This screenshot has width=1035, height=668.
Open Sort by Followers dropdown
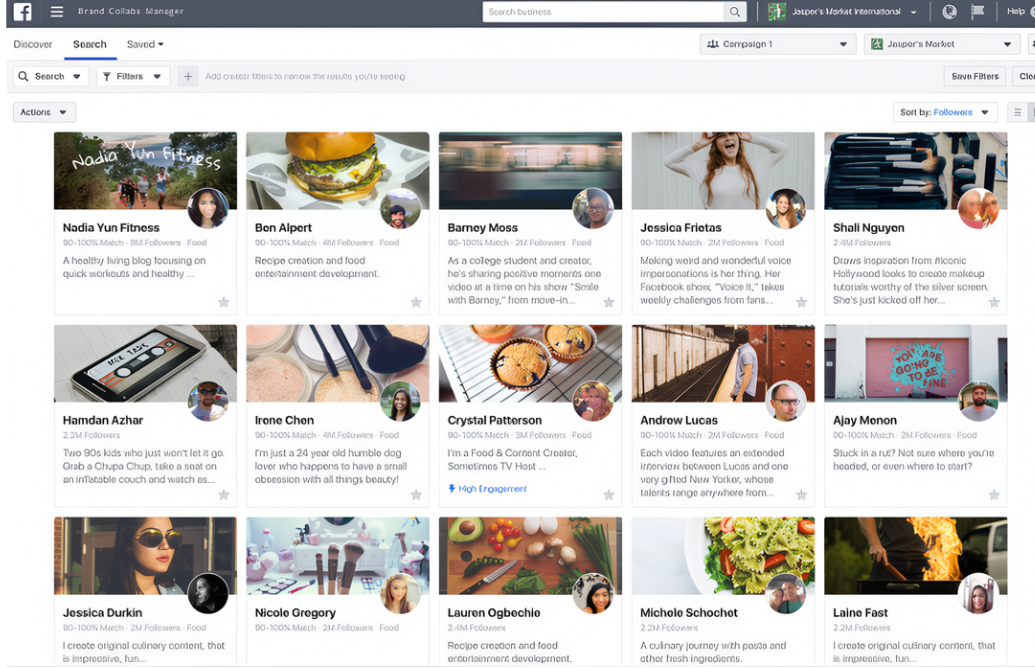coord(944,112)
